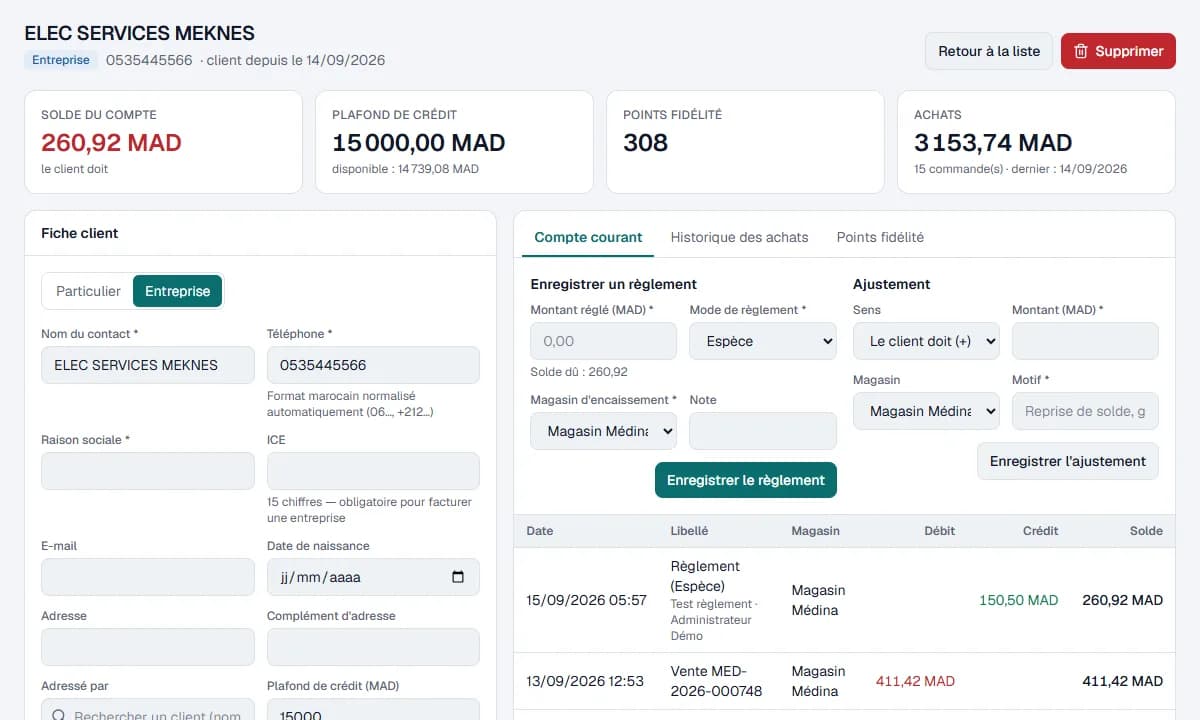Select the Particulier client type
1200x720 pixels.
pos(88,291)
